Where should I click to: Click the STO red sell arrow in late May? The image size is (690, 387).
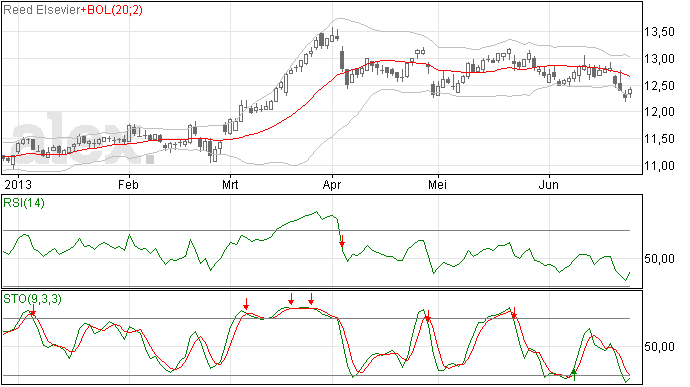(x=514, y=313)
